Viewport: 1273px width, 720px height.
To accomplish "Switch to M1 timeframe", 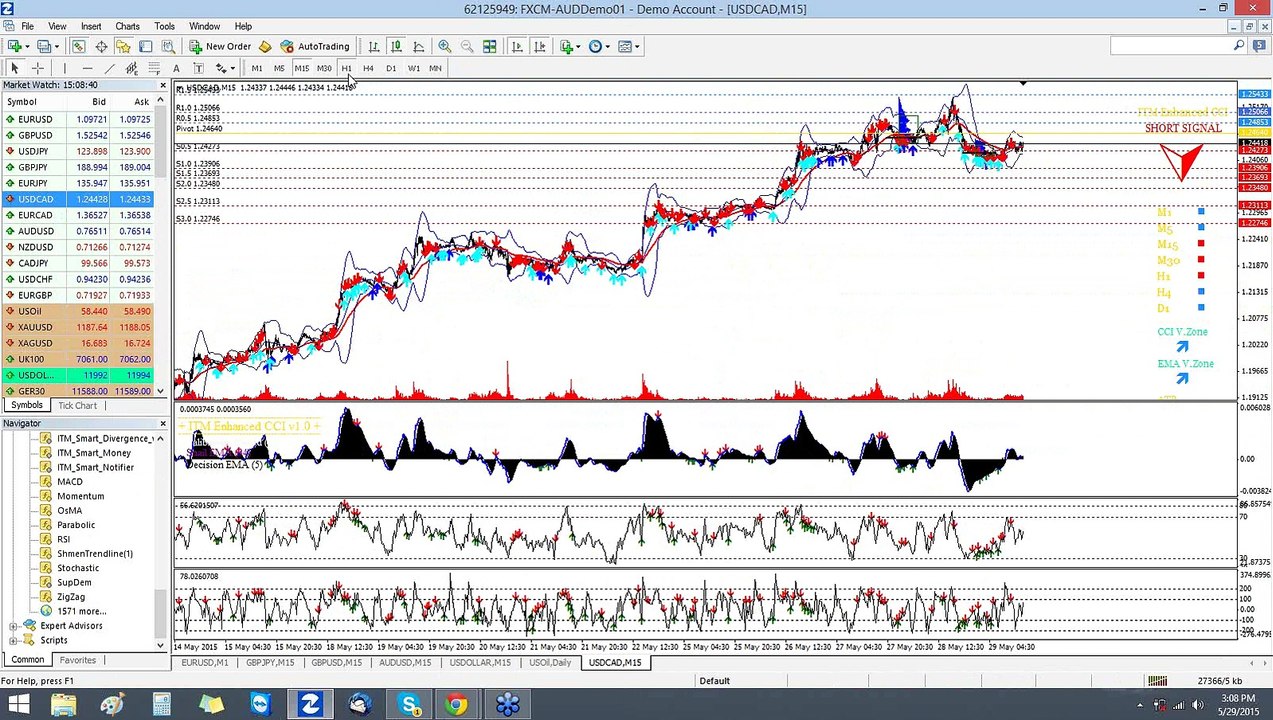I will tap(257, 68).
